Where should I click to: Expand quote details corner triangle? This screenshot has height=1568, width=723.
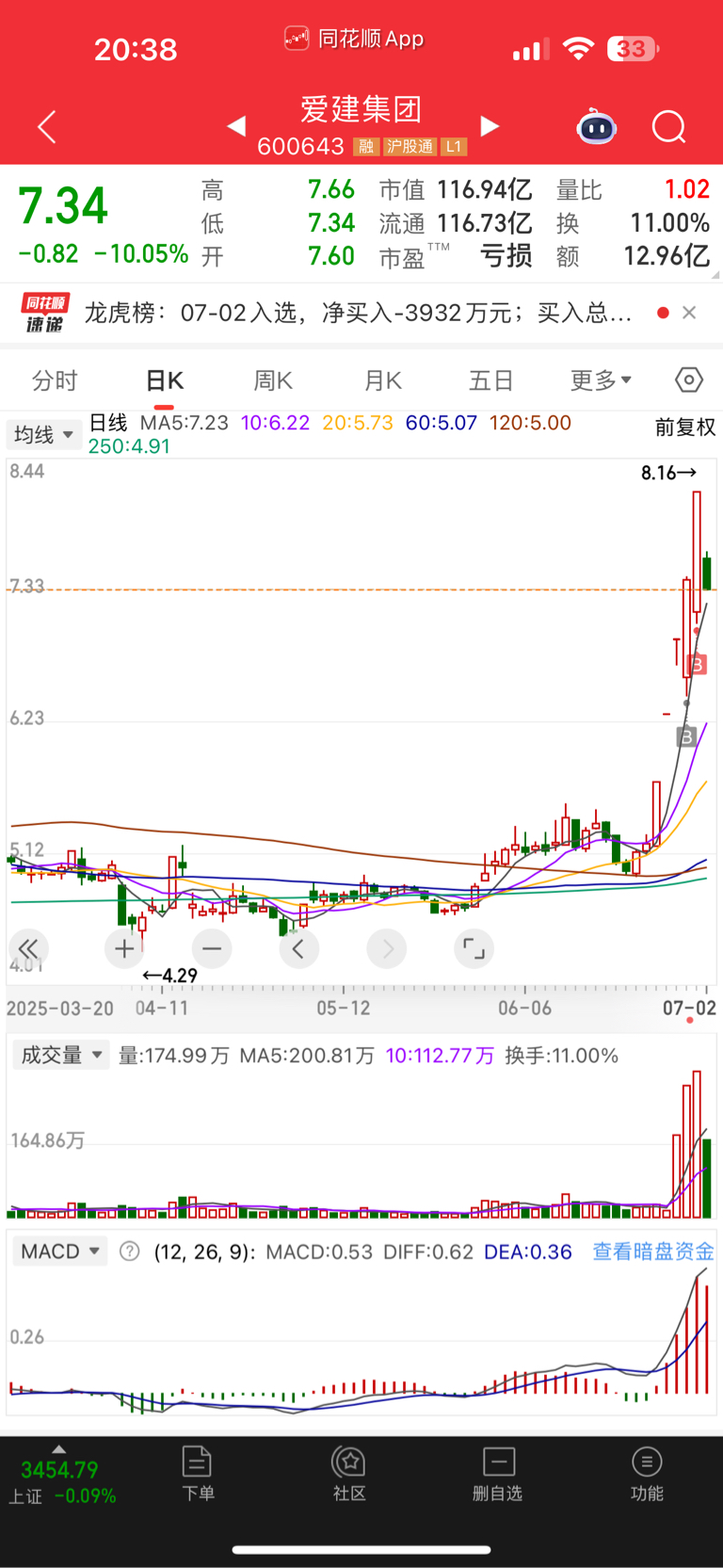click(x=716, y=275)
